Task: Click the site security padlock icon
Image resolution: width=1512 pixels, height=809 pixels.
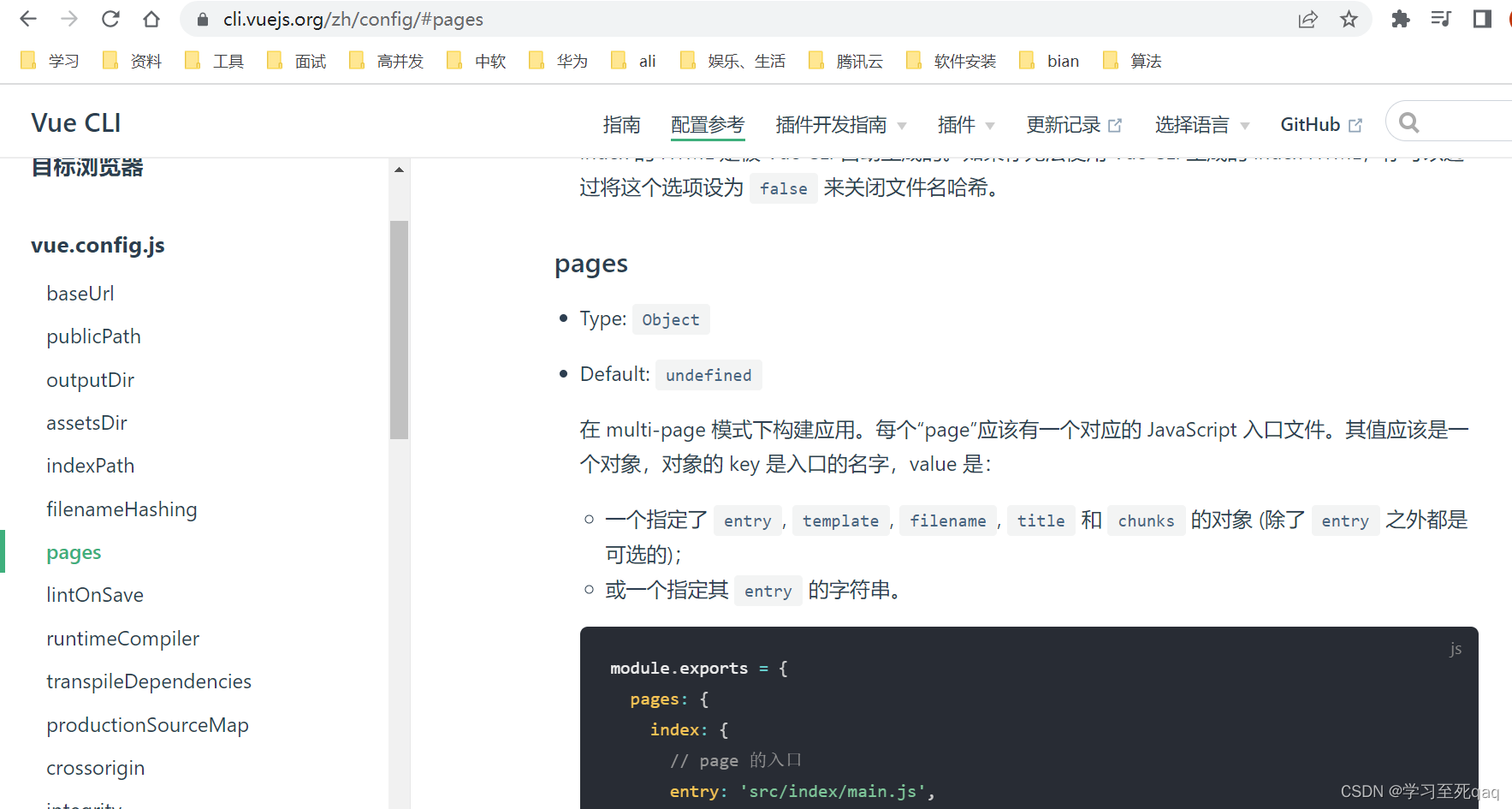Action: click(x=201, y=19)
